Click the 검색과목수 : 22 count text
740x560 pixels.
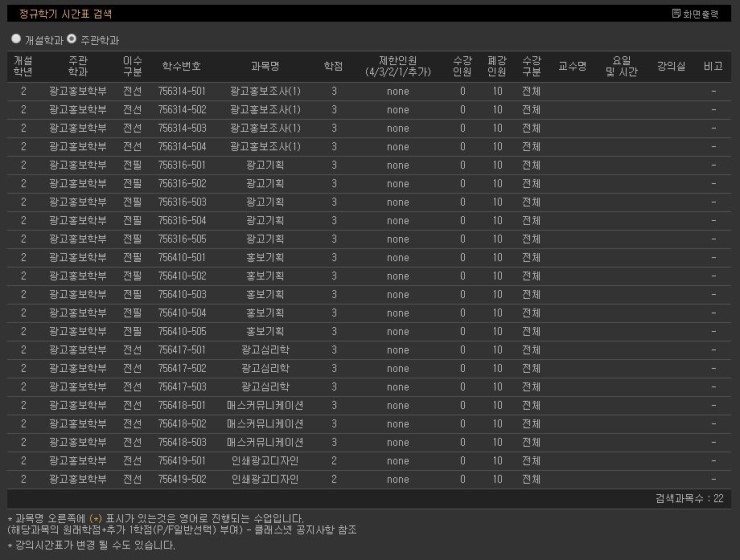pyautogui.click(x=689, y=499)
